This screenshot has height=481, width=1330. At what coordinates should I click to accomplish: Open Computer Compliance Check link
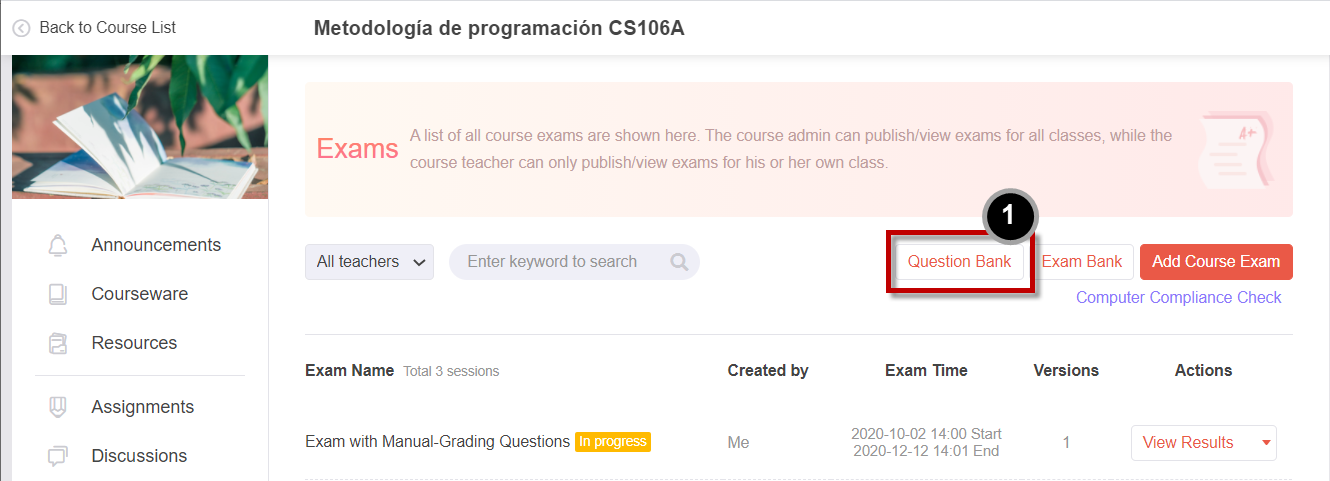[1179, 297]
